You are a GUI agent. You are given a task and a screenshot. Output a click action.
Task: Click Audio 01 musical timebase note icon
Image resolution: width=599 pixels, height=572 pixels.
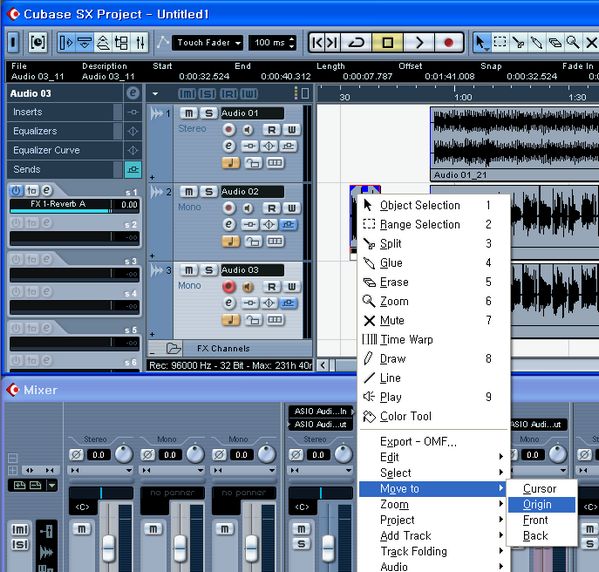[231, 163]
